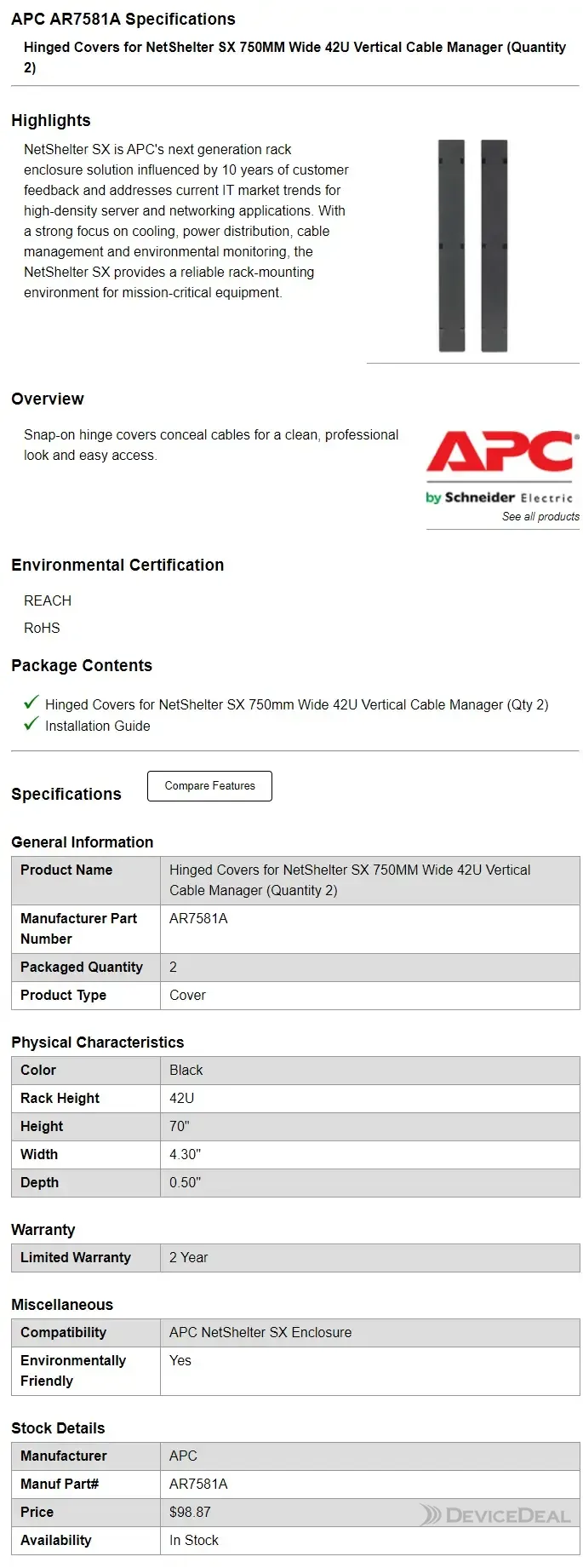Click the RoHS certification entry
583x1568 pixels.
pos(42,628)
